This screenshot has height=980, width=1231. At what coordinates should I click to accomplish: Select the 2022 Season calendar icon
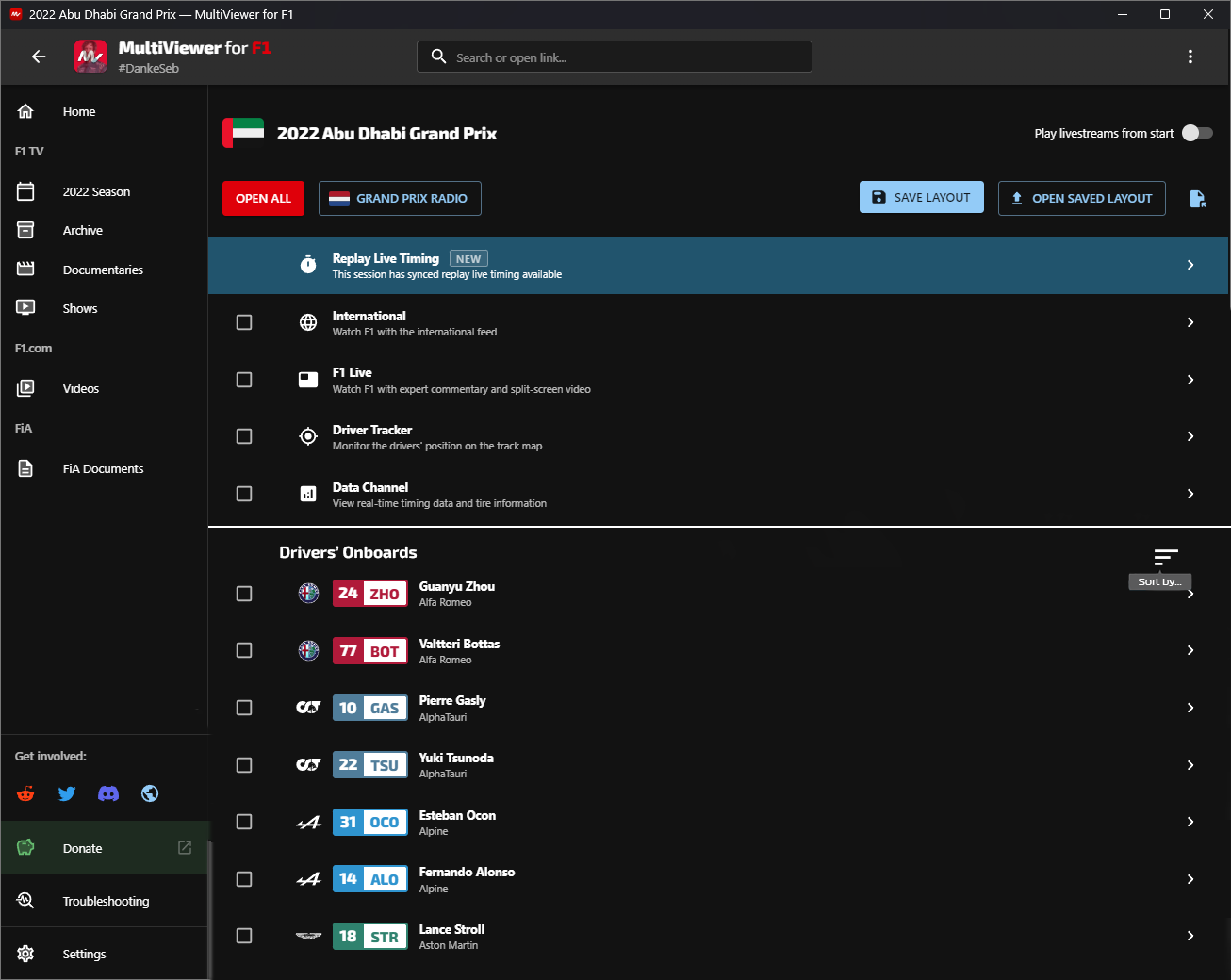25,191
